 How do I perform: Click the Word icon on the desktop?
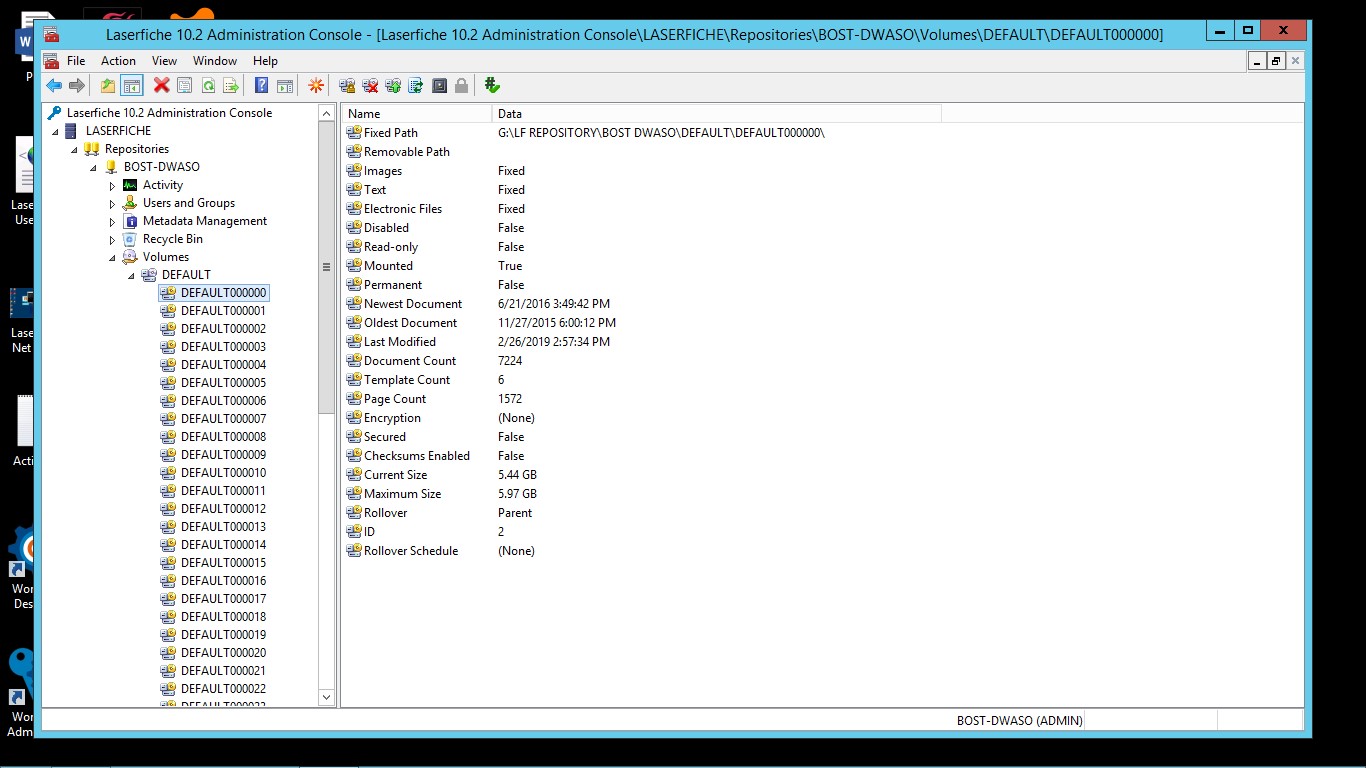pyautogui.click(x=25, y=43)
